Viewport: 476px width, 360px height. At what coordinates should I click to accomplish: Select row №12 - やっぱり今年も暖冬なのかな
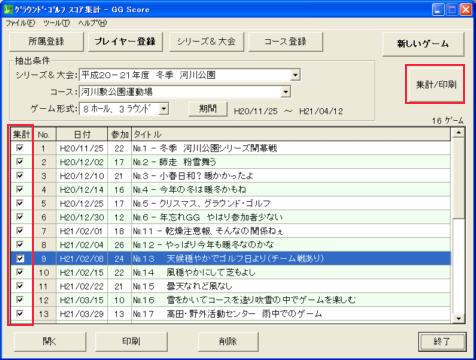click(x=231, y=245)
